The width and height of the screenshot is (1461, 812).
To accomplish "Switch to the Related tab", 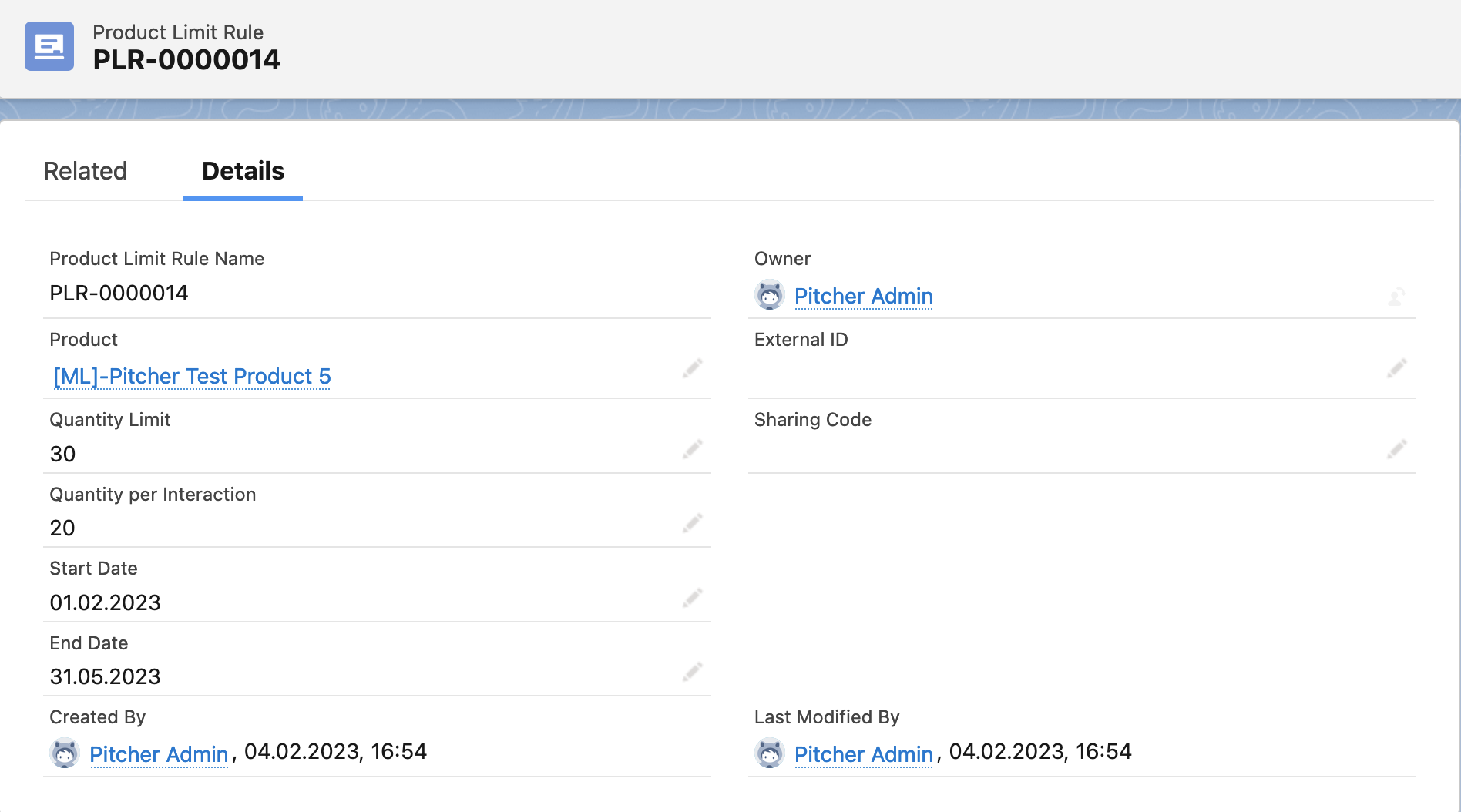I will pos(86,171).
